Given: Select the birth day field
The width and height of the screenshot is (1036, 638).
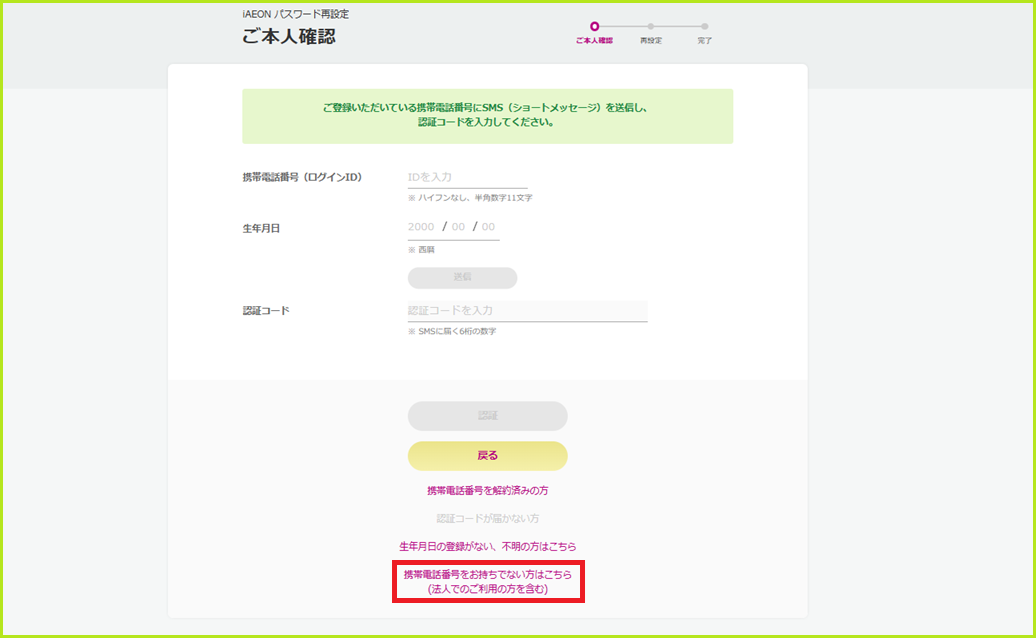Looking at the screenshot, I should tap(488, 227).
